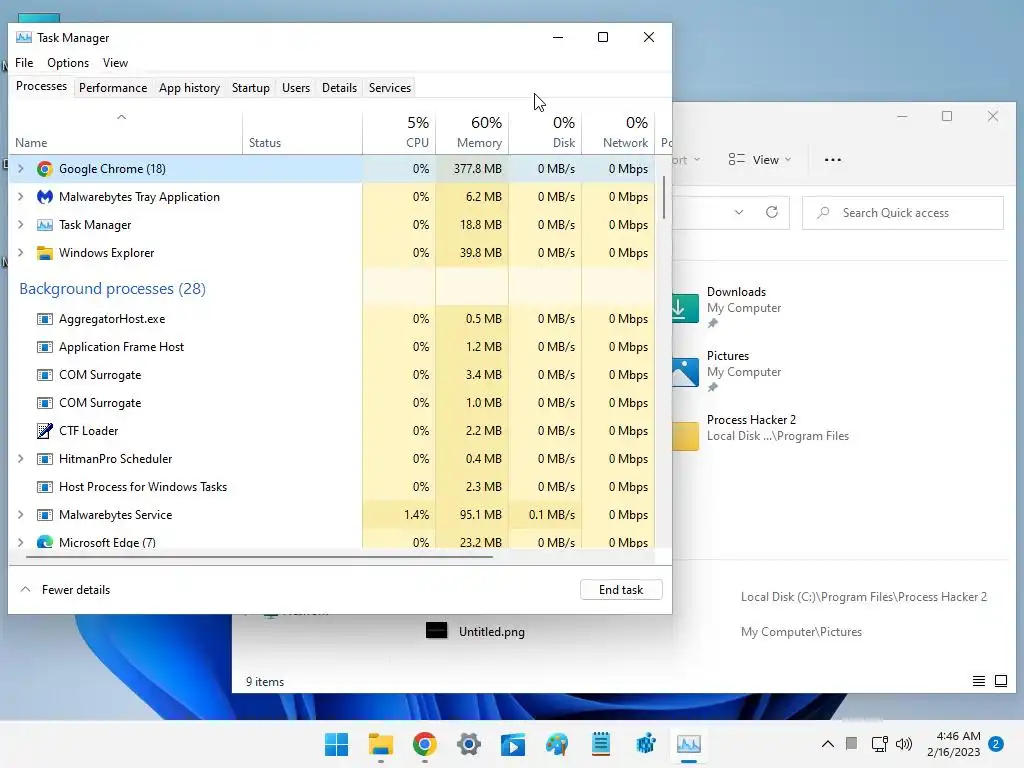Click the Microsoft Edge process icon

point(44,542)
